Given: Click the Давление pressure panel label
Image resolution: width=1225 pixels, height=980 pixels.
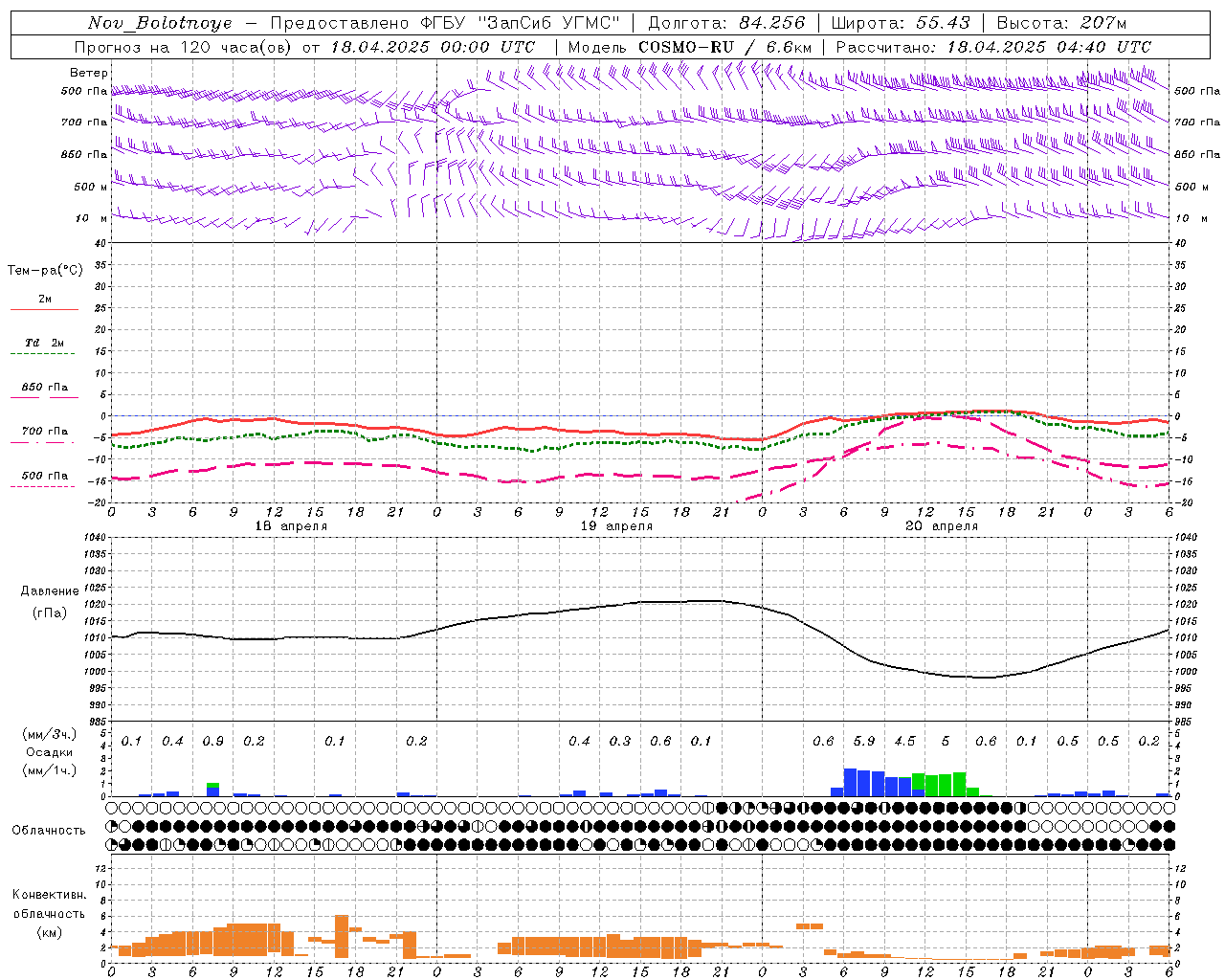Looking at the screenshot, I should pos(50,591).
